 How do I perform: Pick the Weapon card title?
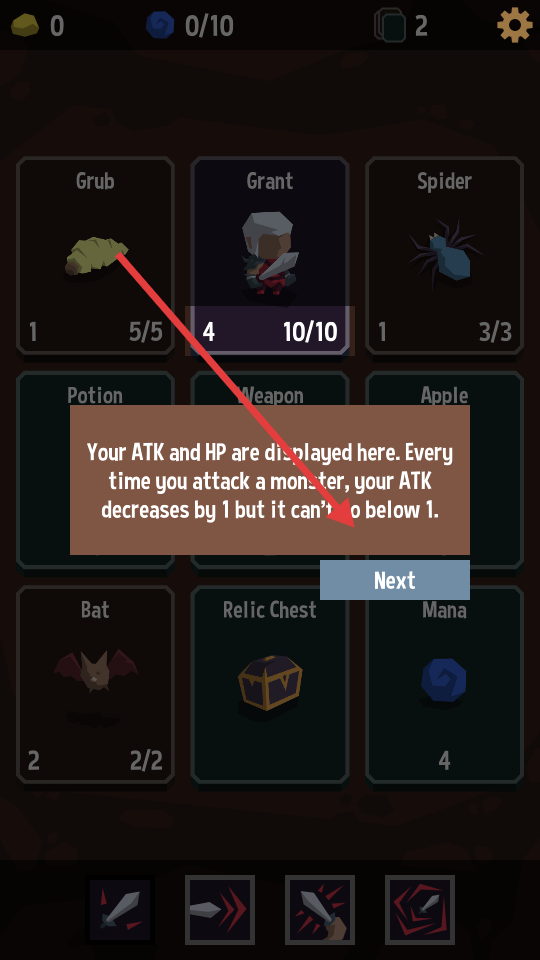(x=270, y=395)
